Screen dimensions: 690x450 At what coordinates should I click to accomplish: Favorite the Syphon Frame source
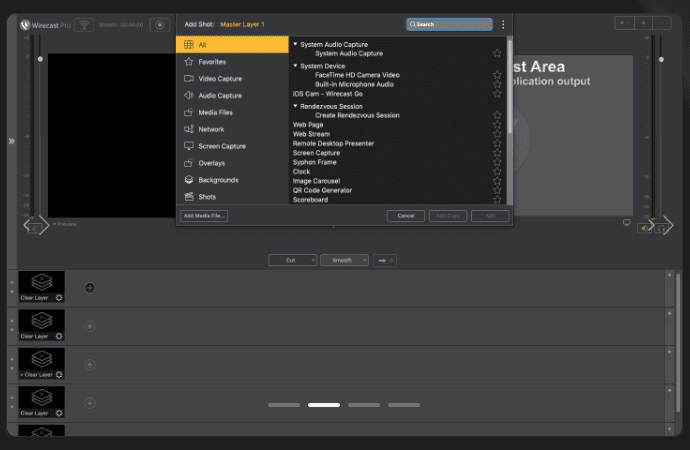(497, 162)
